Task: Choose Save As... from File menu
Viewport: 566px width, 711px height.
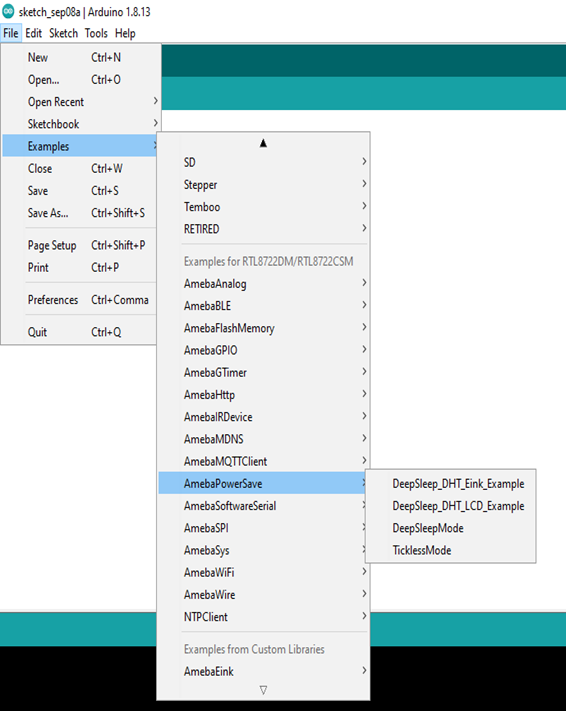Action: (x=80, y=213)
